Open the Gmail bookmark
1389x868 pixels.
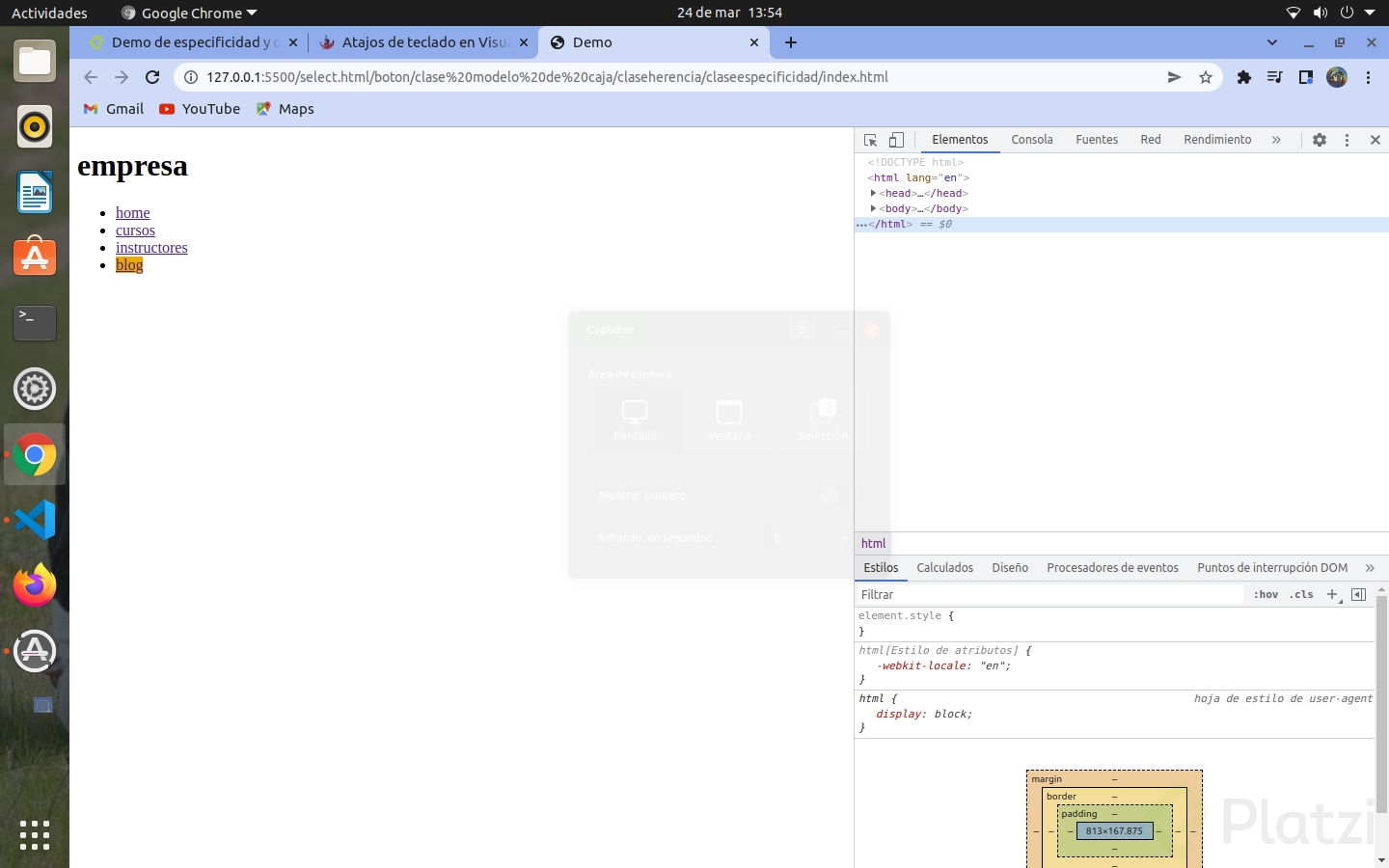pyautogui.click(x=114, y=109)
